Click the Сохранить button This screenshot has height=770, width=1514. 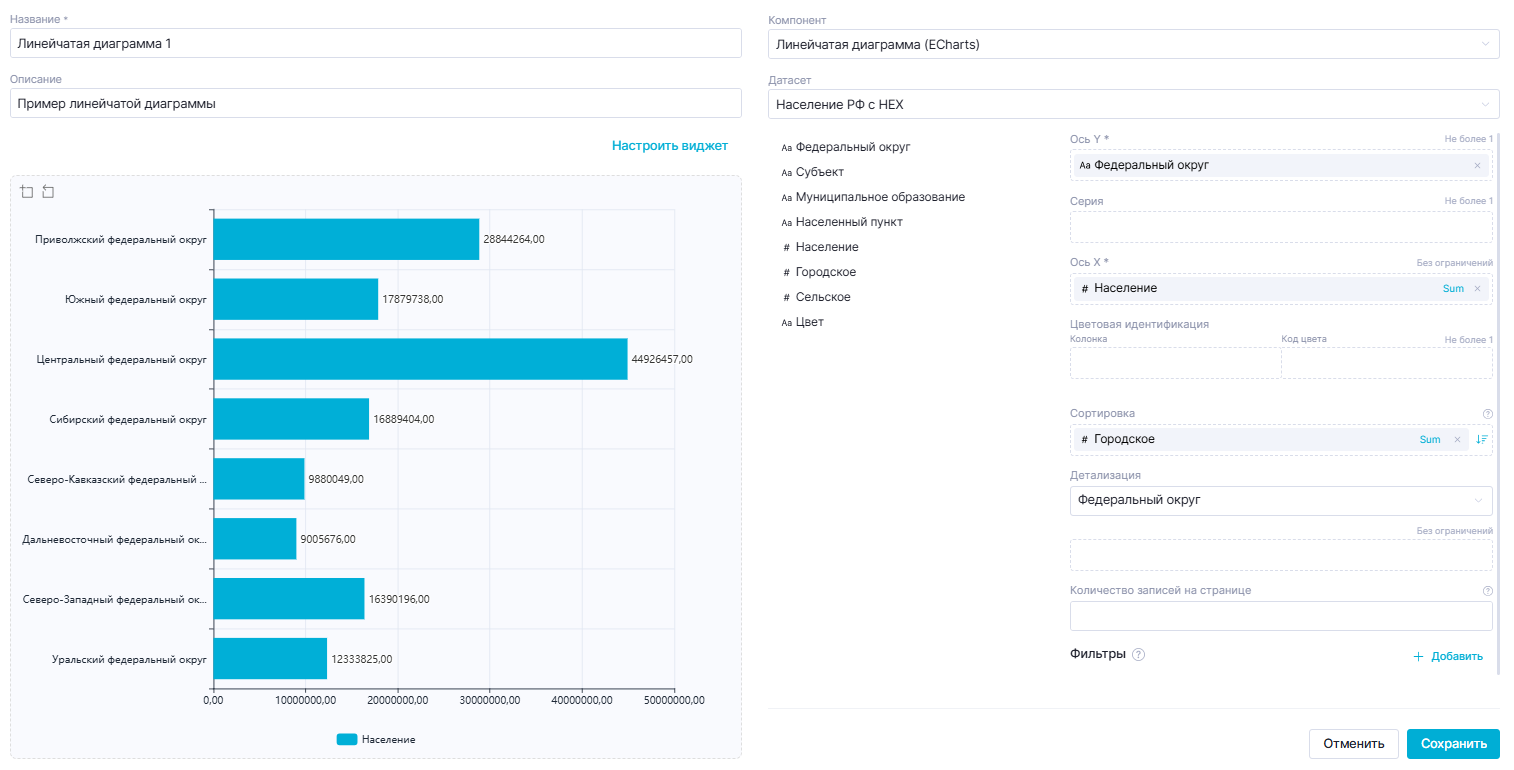(x=1452, y=744)
